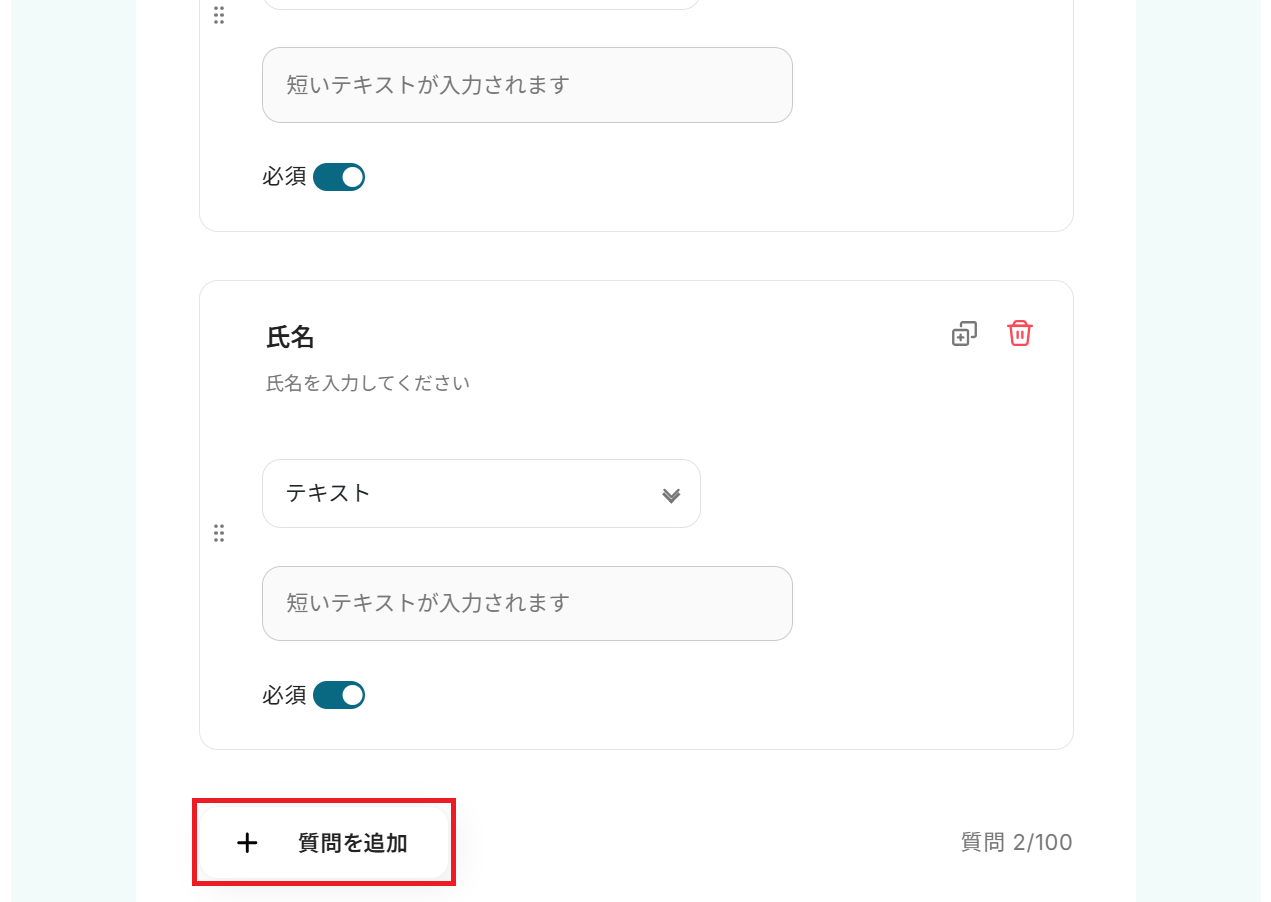Disable the 必須 toggle in the 氏名 question

pyautogui.click(x=339, y=695)
